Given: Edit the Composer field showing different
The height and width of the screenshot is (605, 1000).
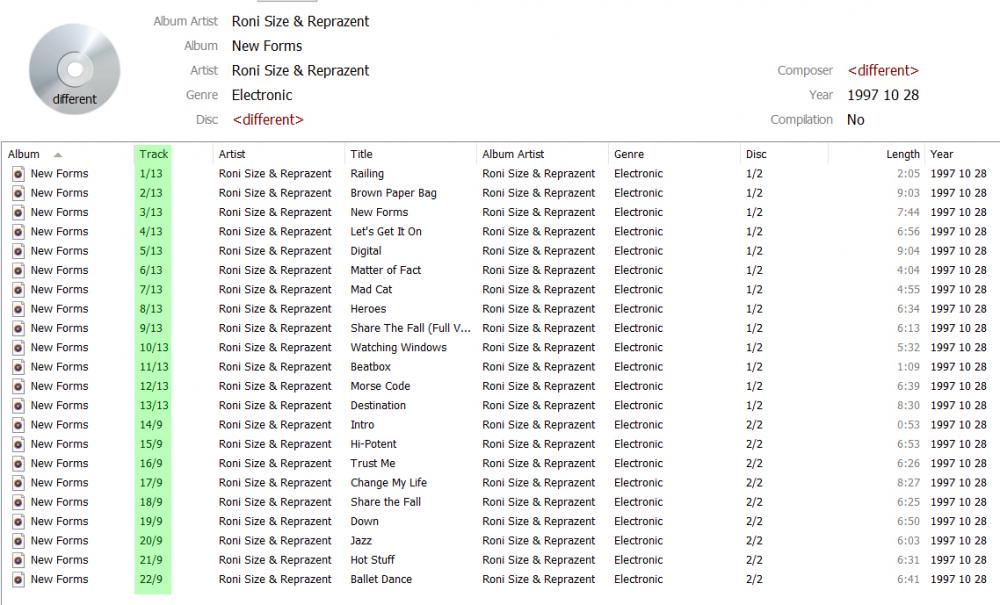Looking at the screenshot, I should tap(883, 71).
